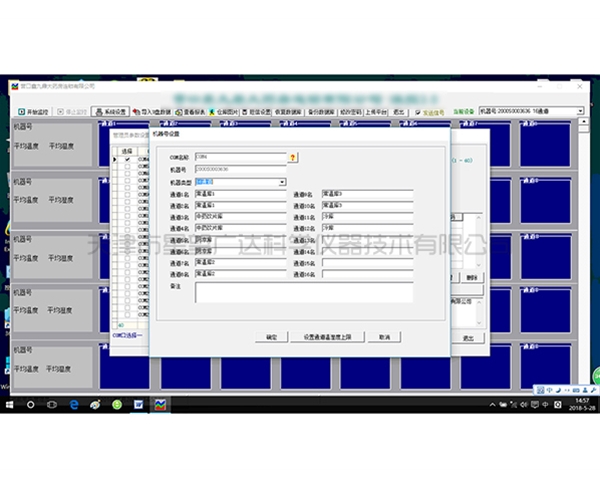Uncheck the first checked row in 选择 column
The height and width of the screenshot is (488, 600).
[127, 160]
